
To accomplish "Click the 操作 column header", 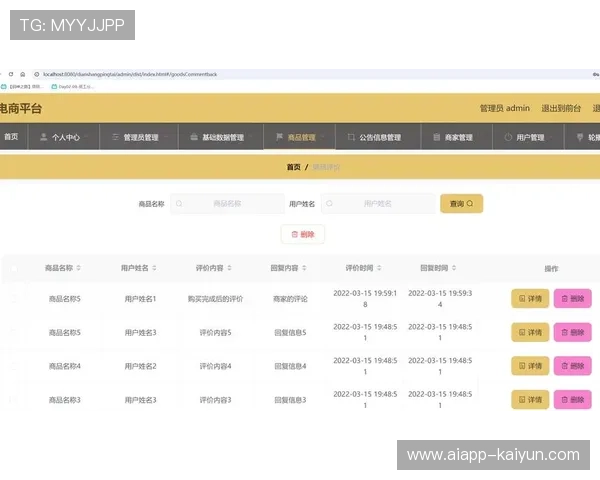I will 551,269.
